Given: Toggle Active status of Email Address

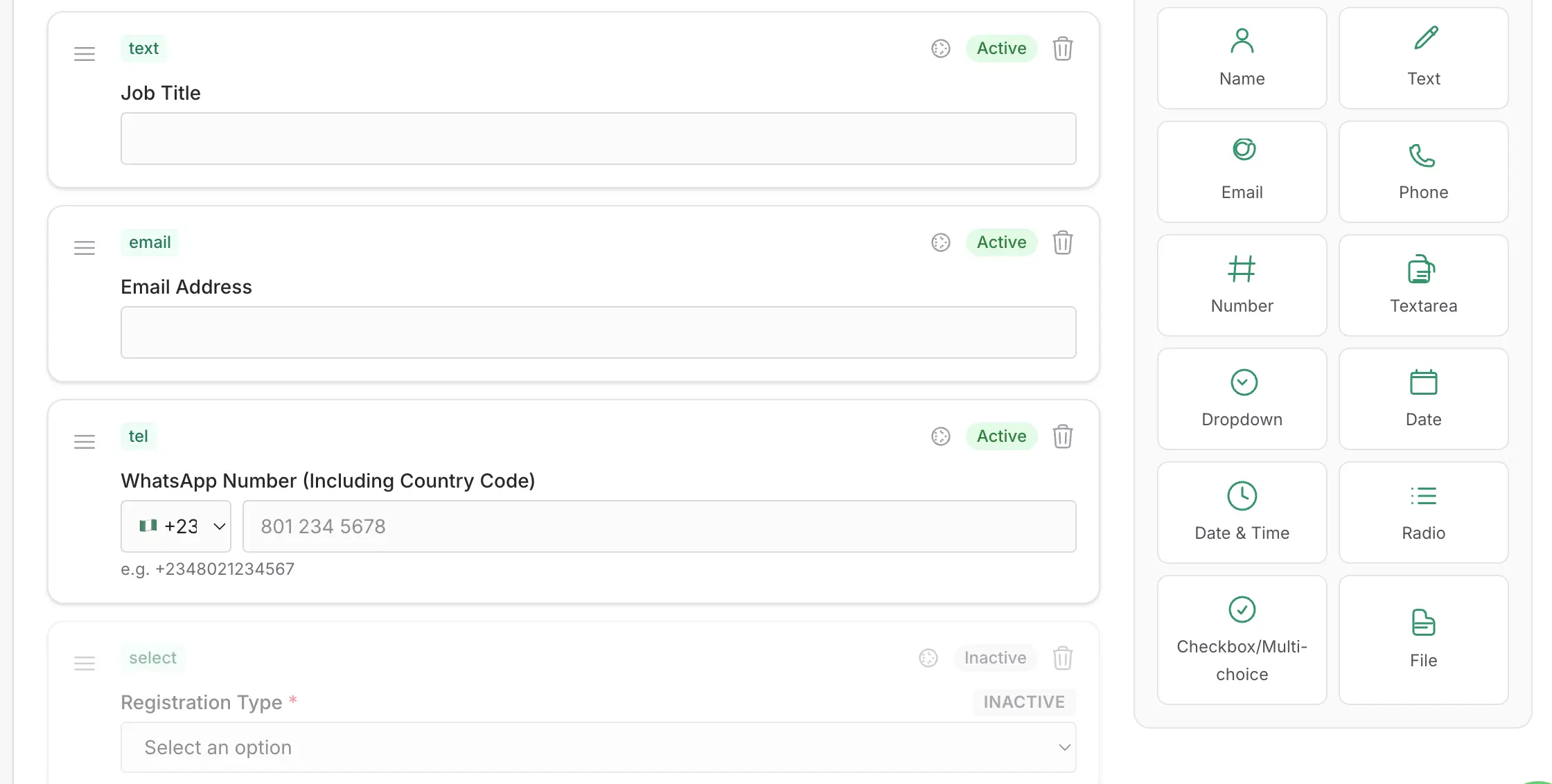Looking at the screenshot, I should 1001,242.
